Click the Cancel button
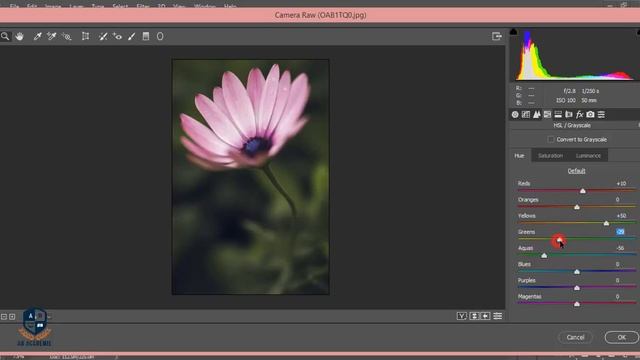640x360 pixels. pos(576,338)
